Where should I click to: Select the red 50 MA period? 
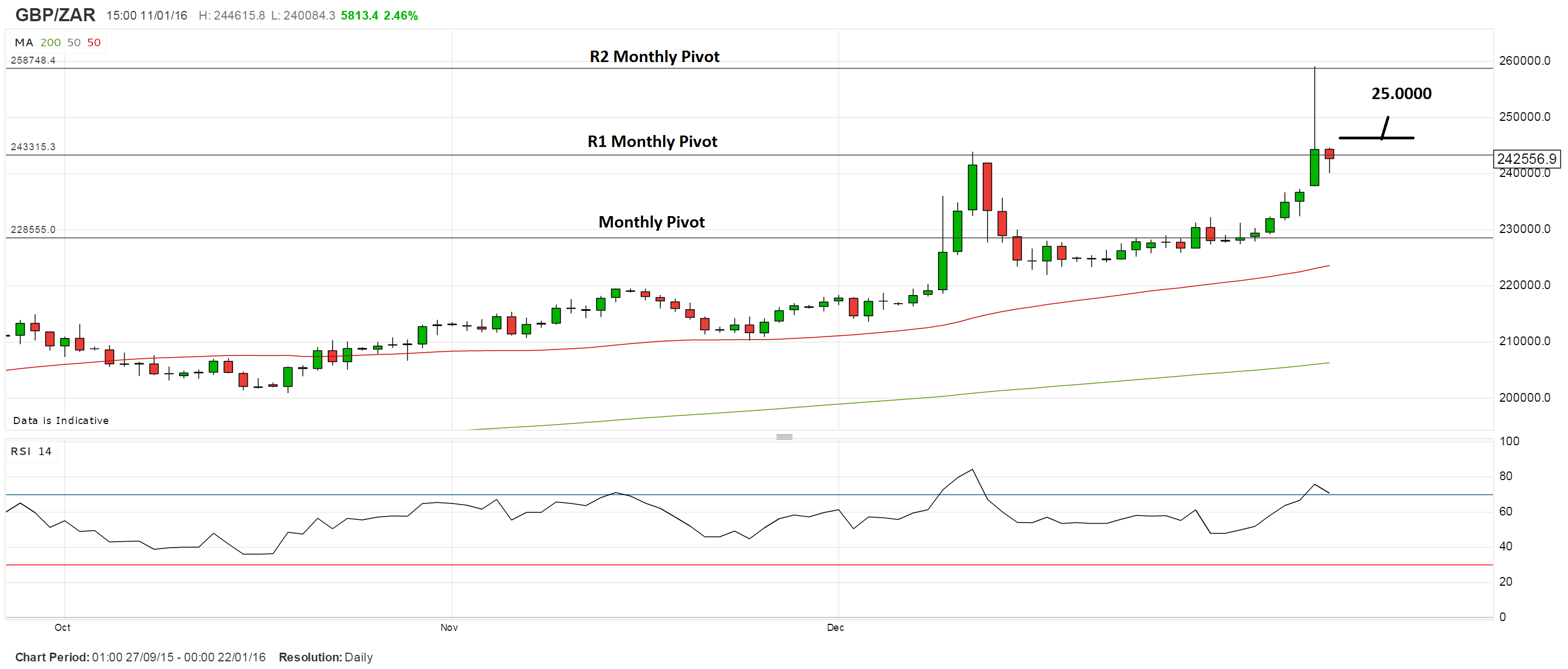(94, 42)
